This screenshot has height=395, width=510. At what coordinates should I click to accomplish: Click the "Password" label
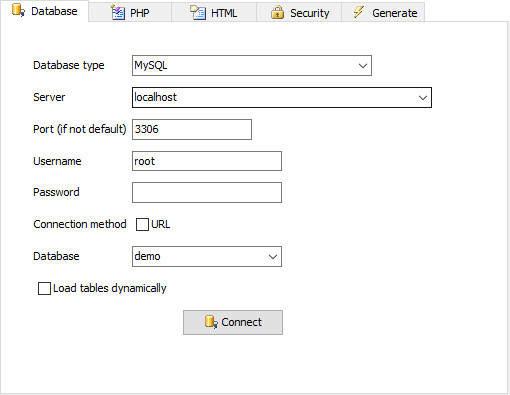point(56,192)
